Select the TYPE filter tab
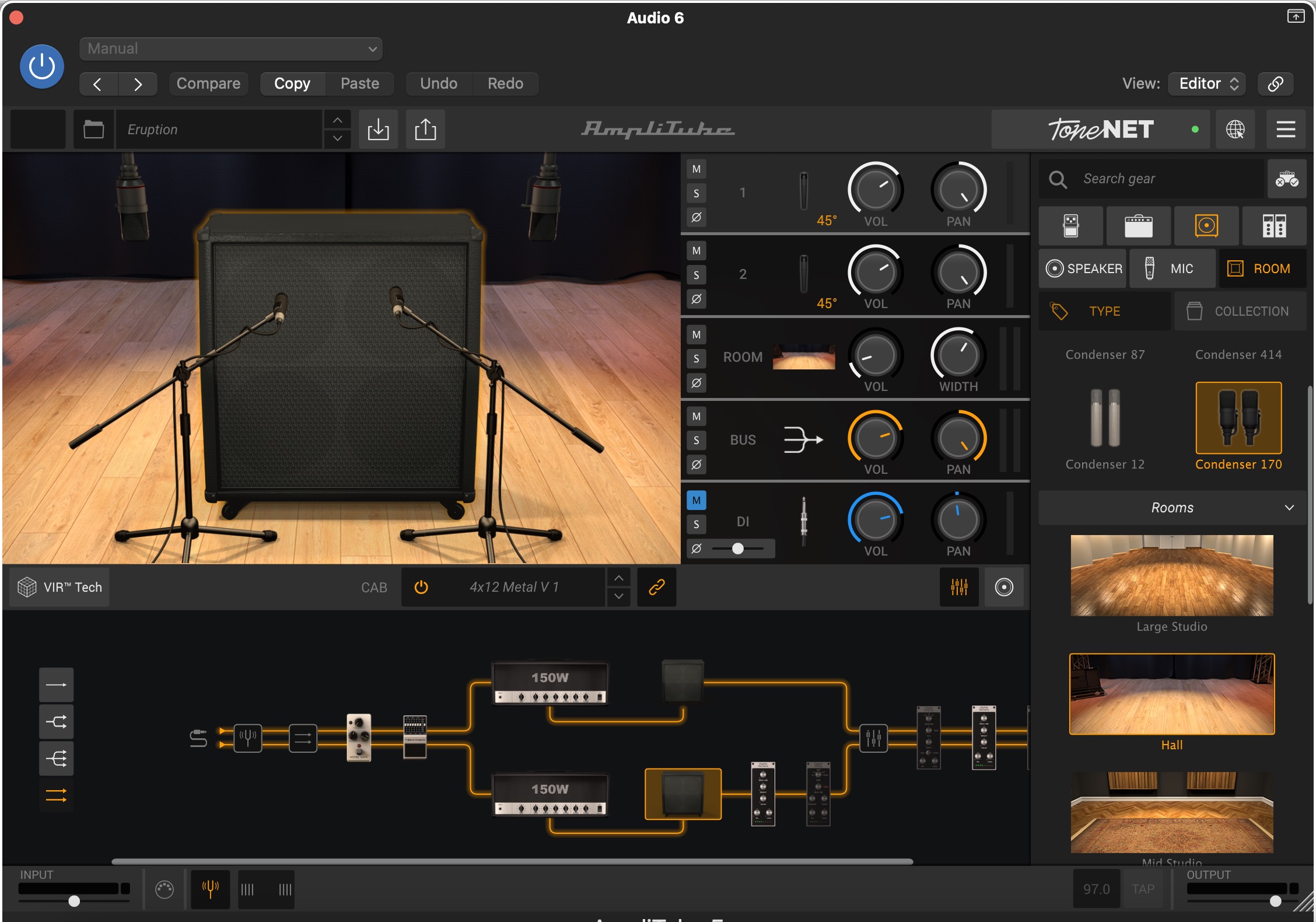The height and width of the screenshot is (922, 1316). coord(1104,311)
